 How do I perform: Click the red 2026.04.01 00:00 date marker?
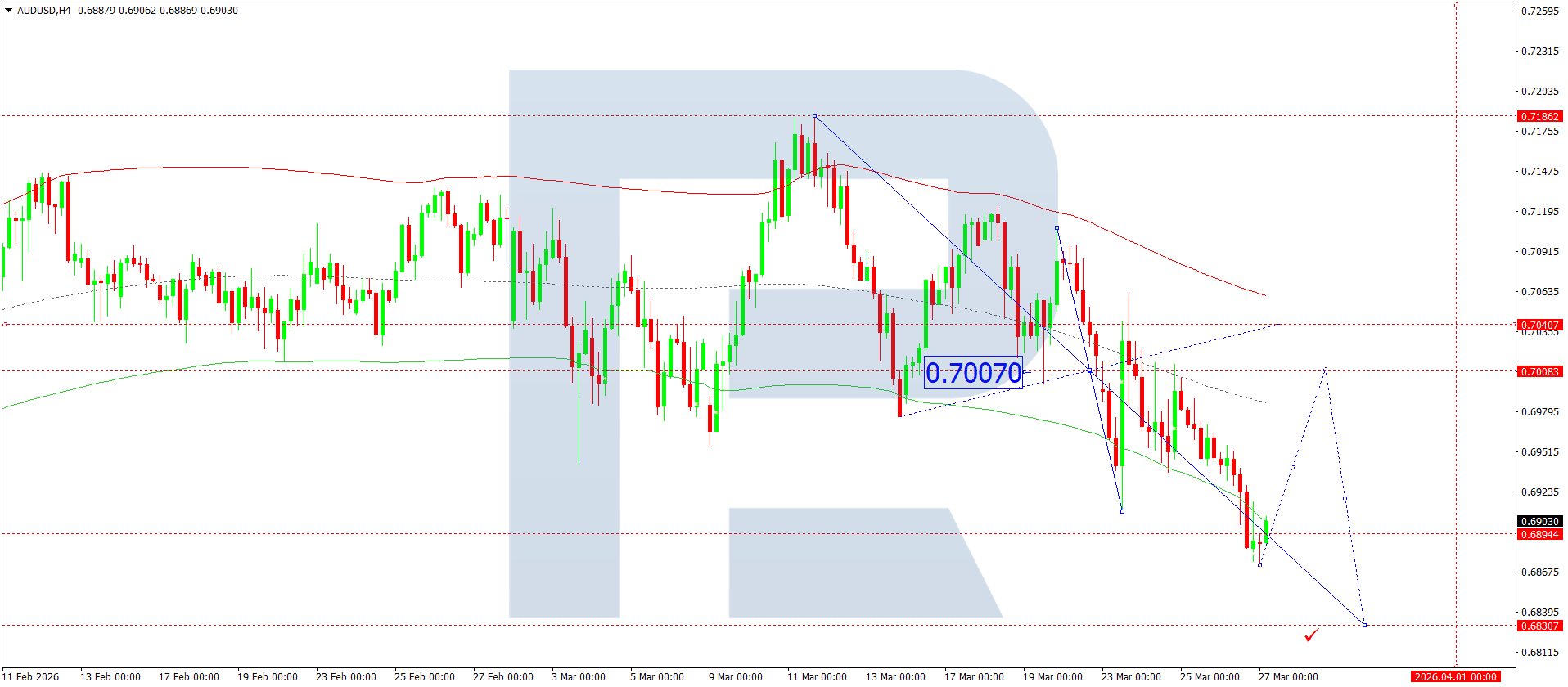[1456, 676]
